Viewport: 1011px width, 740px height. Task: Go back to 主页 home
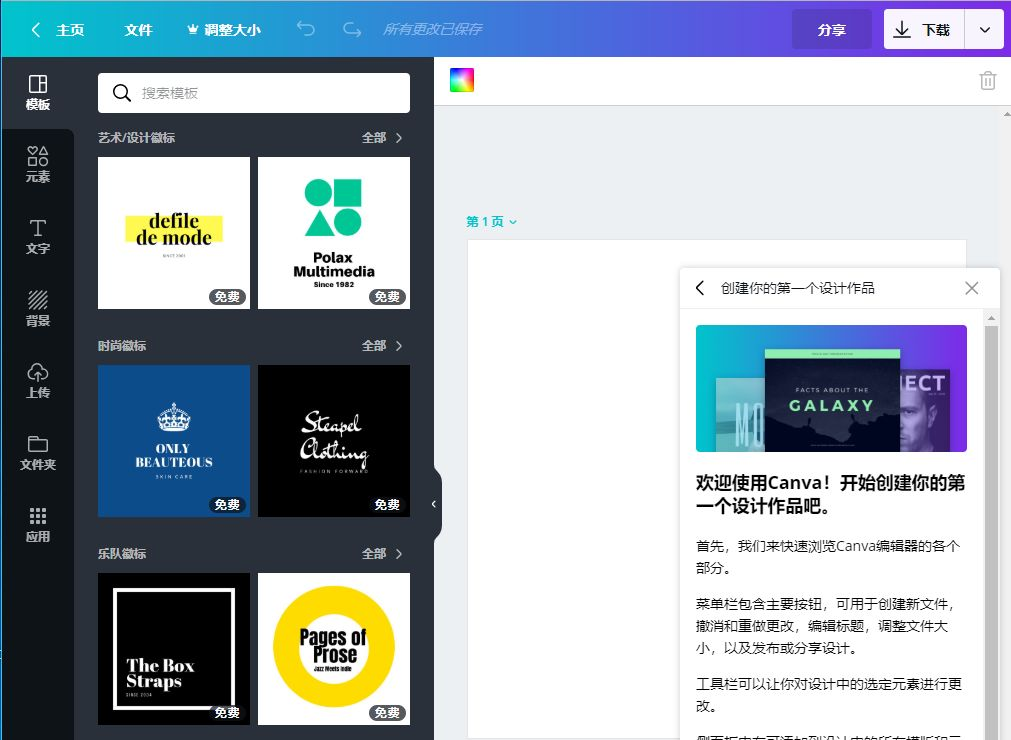click(57, 30)
